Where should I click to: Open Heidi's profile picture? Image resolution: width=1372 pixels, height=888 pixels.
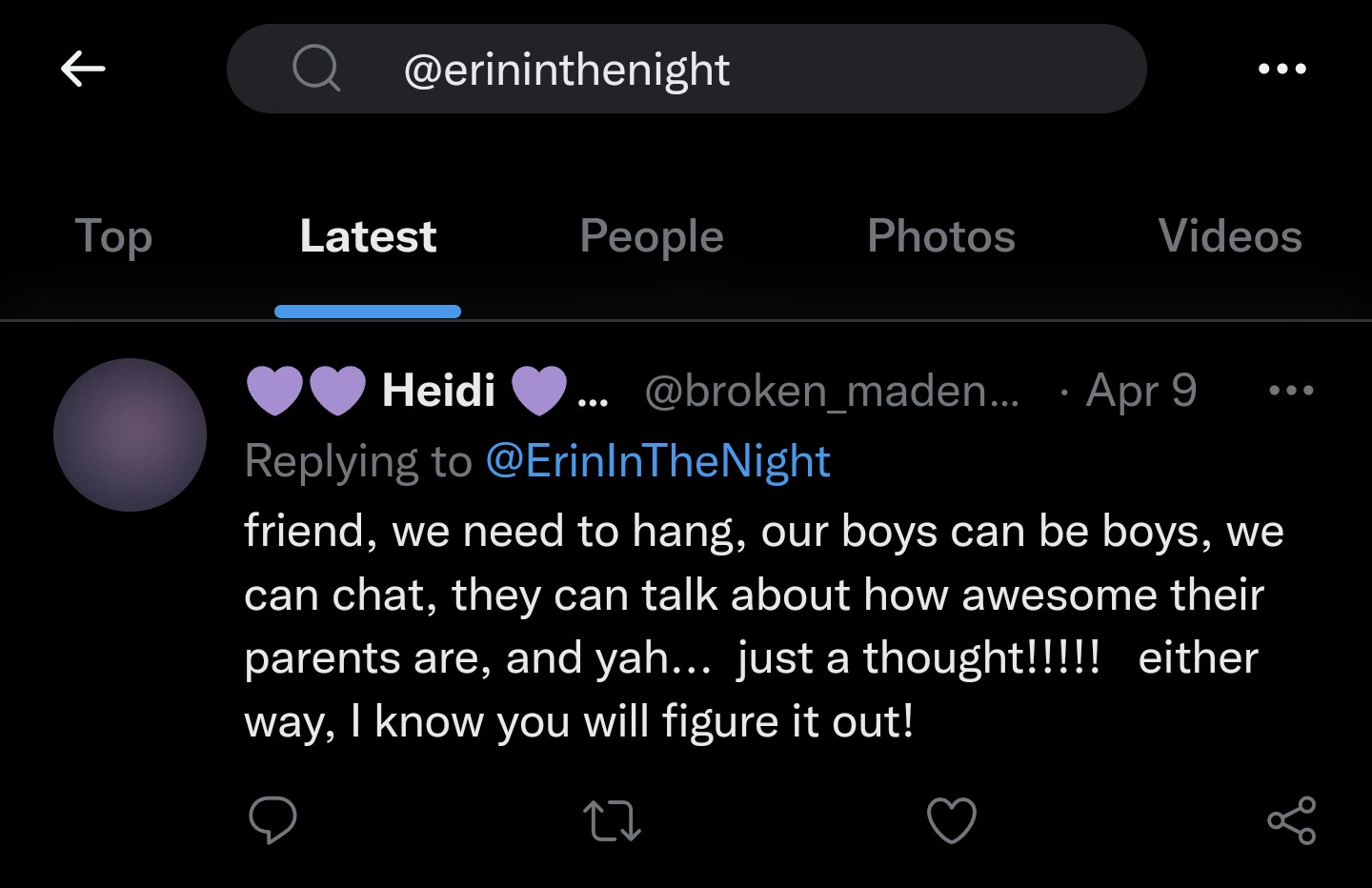(x=130, y=435)
